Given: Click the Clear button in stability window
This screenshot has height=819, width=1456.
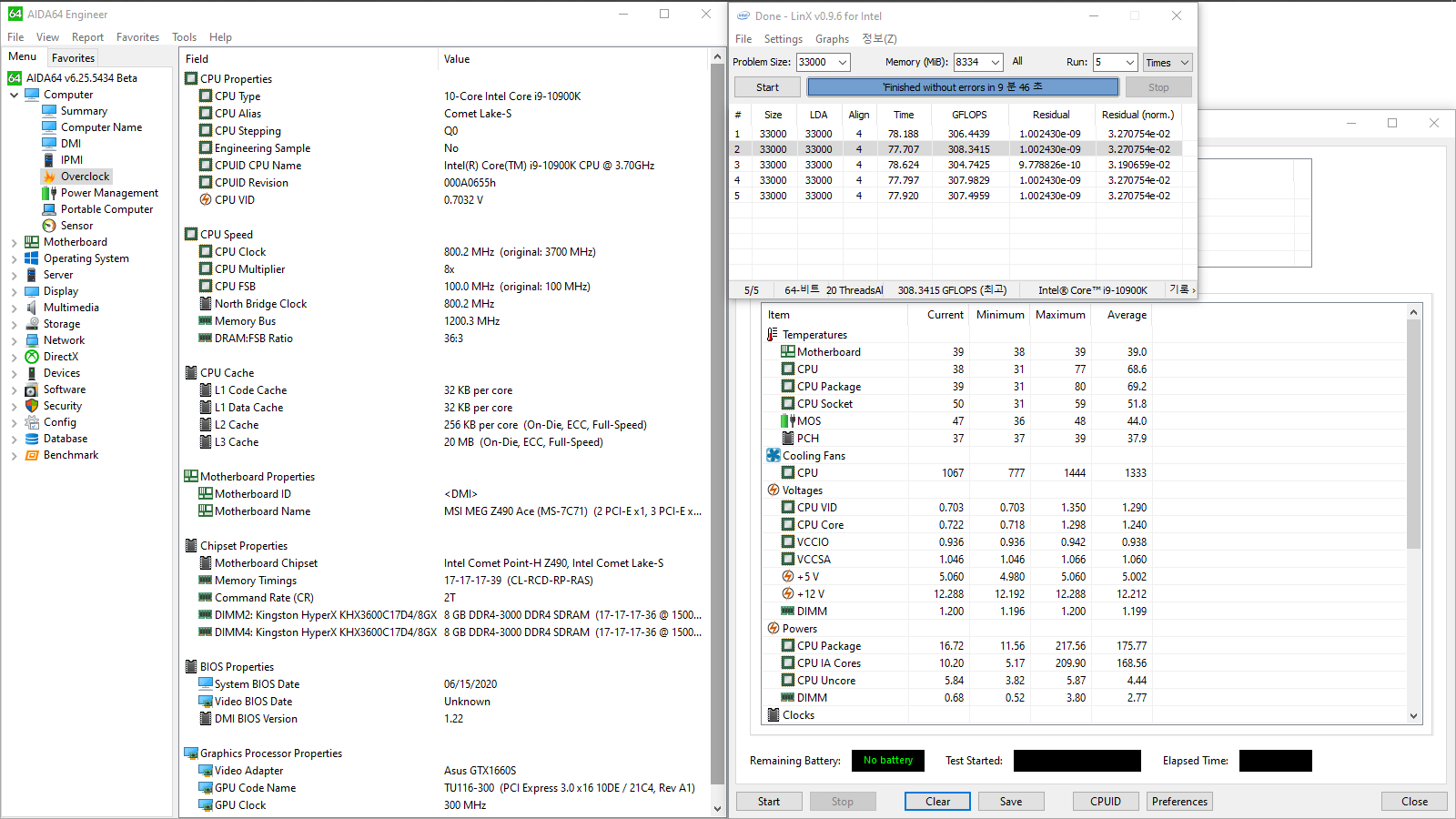Looking at the screenshot, I should click(937, 802).
